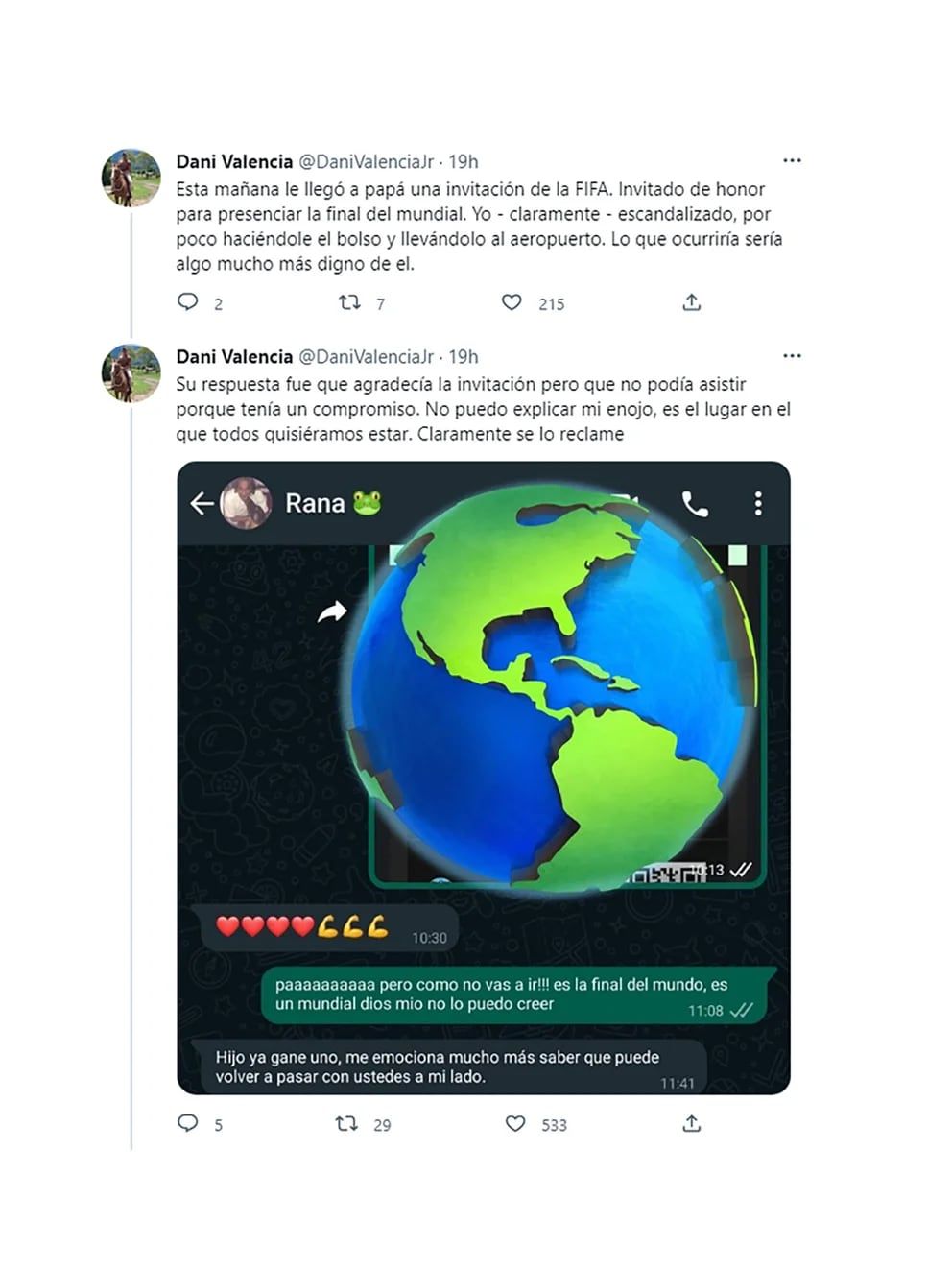Reply to the second tweet with 5 replies
952x1270 pixels.
pos(188,1123)
